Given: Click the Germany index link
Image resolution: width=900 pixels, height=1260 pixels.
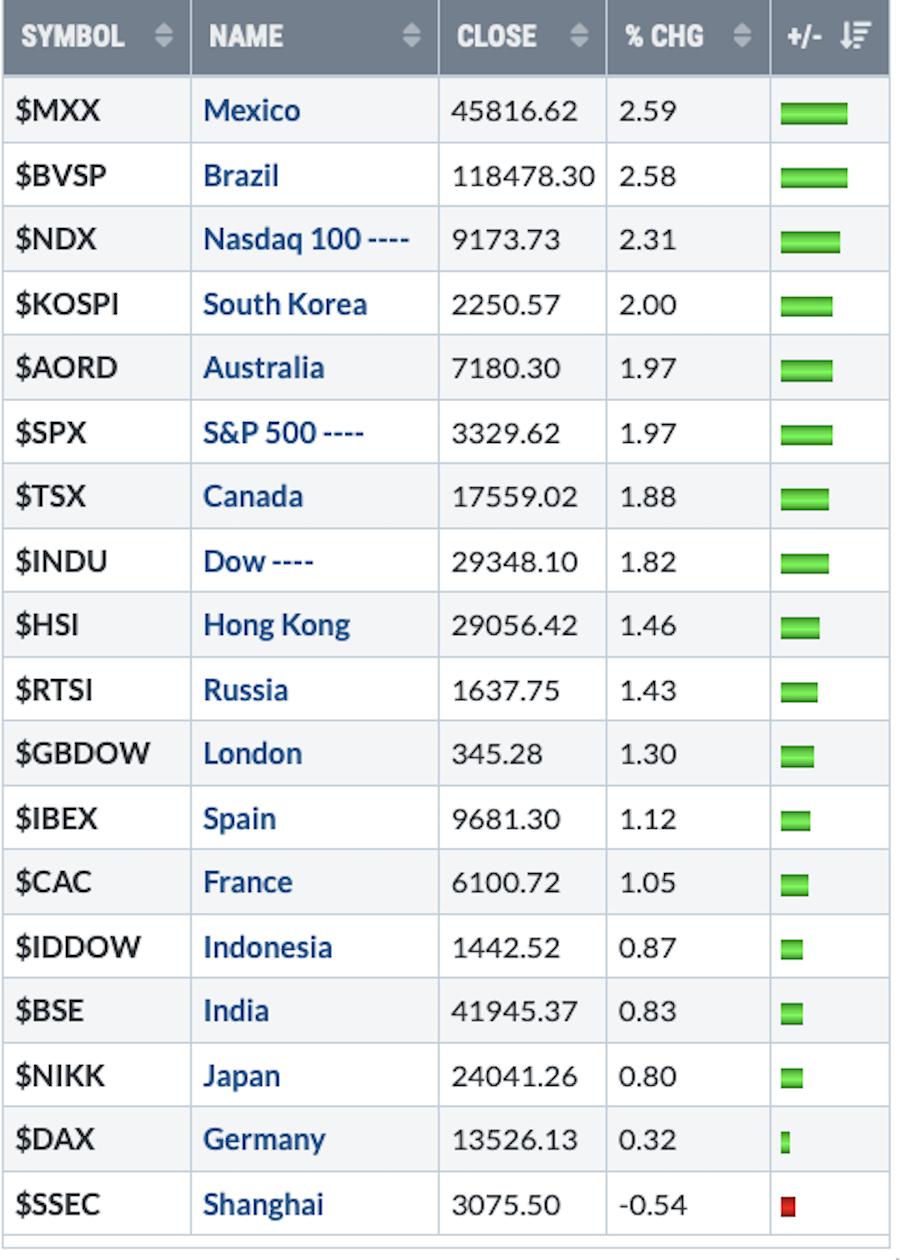Looking at the screenshot, I should [264, 1140].
